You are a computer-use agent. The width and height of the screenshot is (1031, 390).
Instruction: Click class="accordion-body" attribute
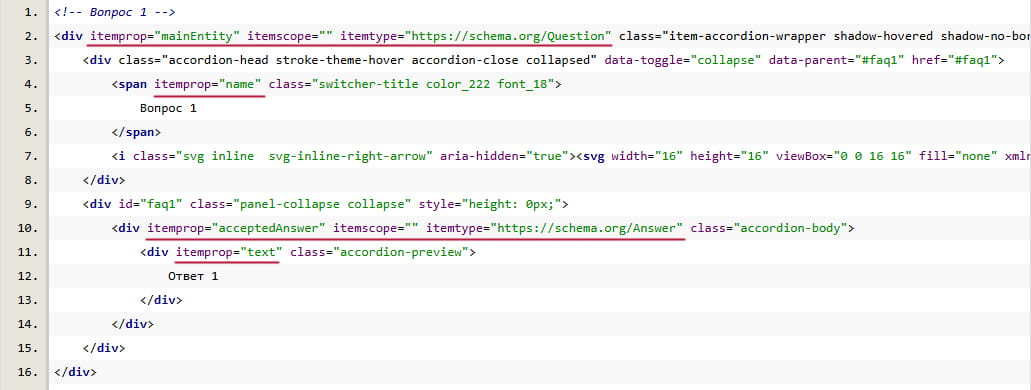(769, 228)
